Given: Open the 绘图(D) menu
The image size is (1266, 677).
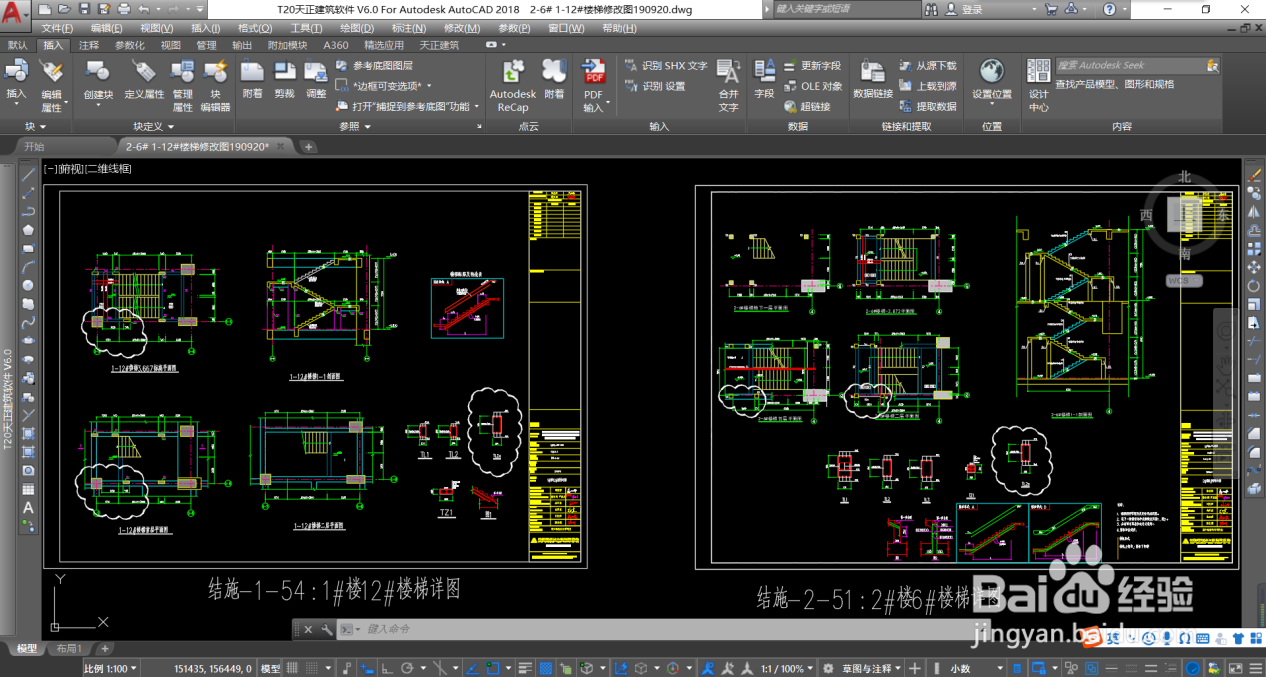Looking at the screenshot, I should 358,28.
